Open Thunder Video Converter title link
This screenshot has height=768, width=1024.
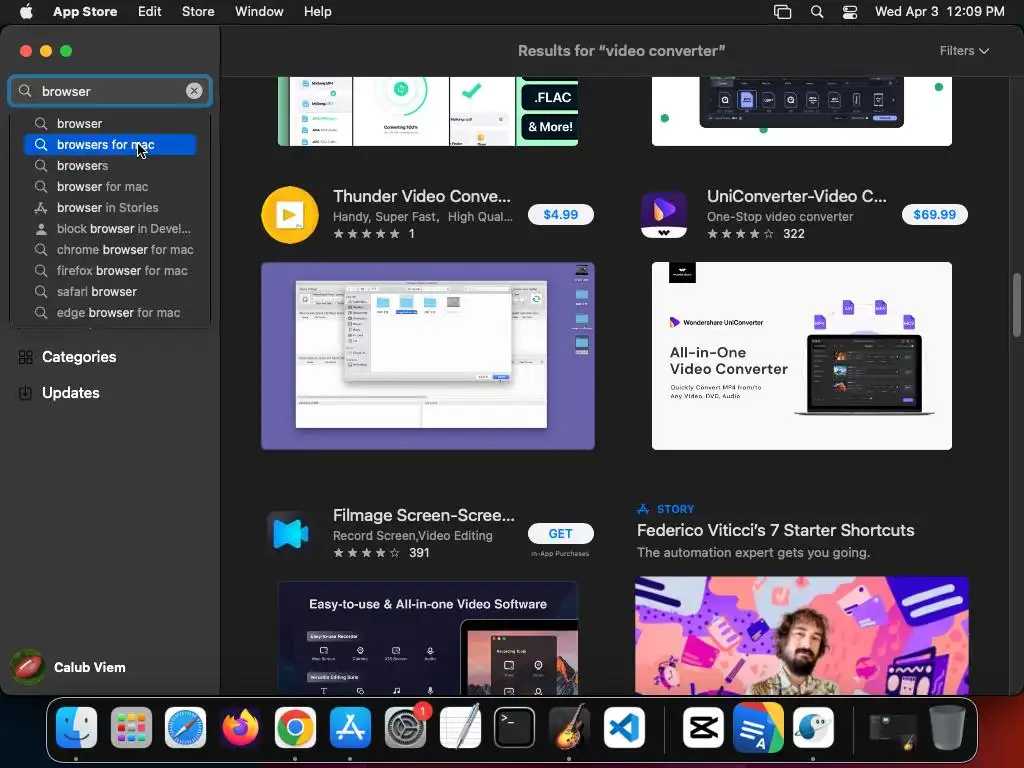pos(422,196)
